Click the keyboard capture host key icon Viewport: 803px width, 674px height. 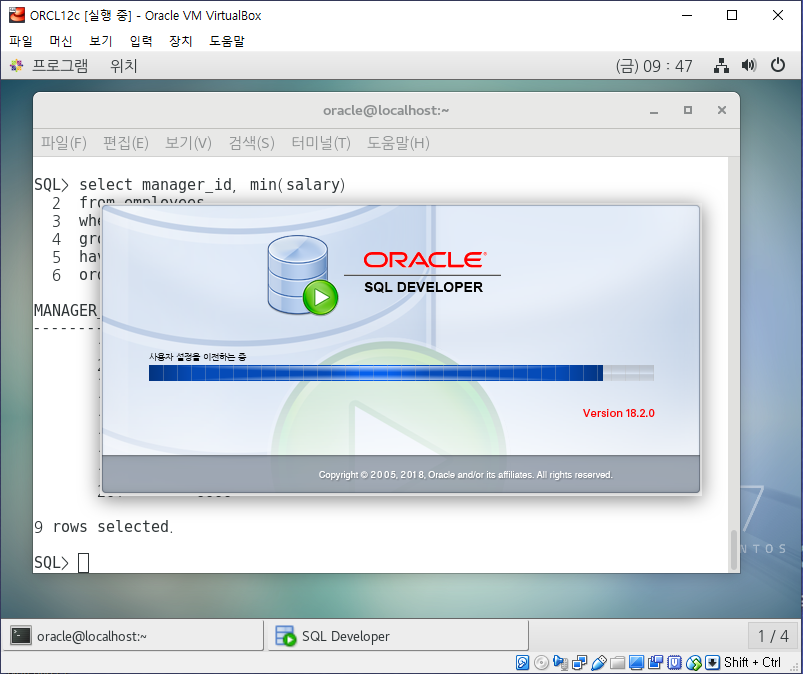pyautogui.click(x=712, y=662)
